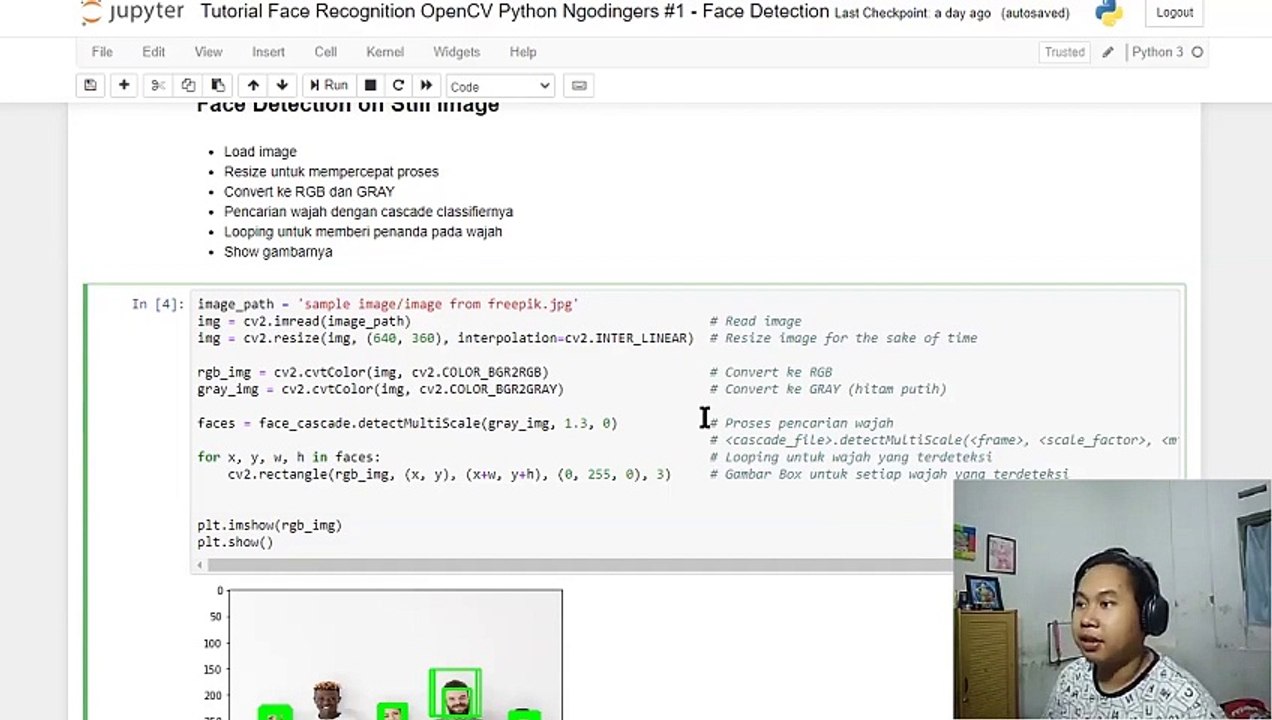
Task: Click the notebook title to rename
Action: (x=515, y=12)
